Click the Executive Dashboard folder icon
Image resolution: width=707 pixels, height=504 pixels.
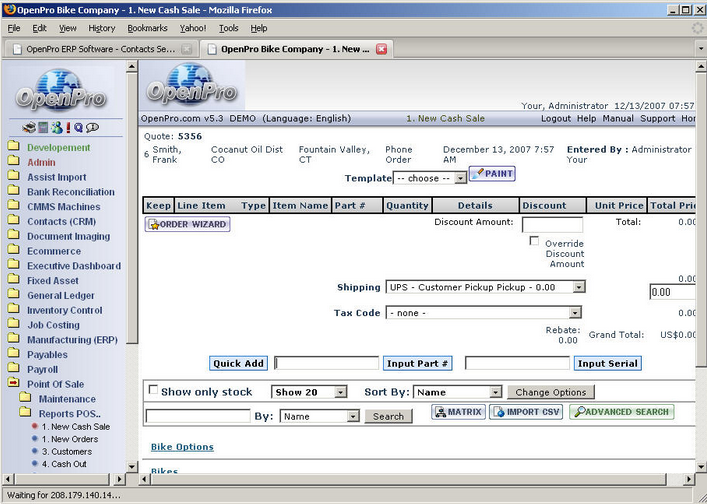tap(14, 265)
